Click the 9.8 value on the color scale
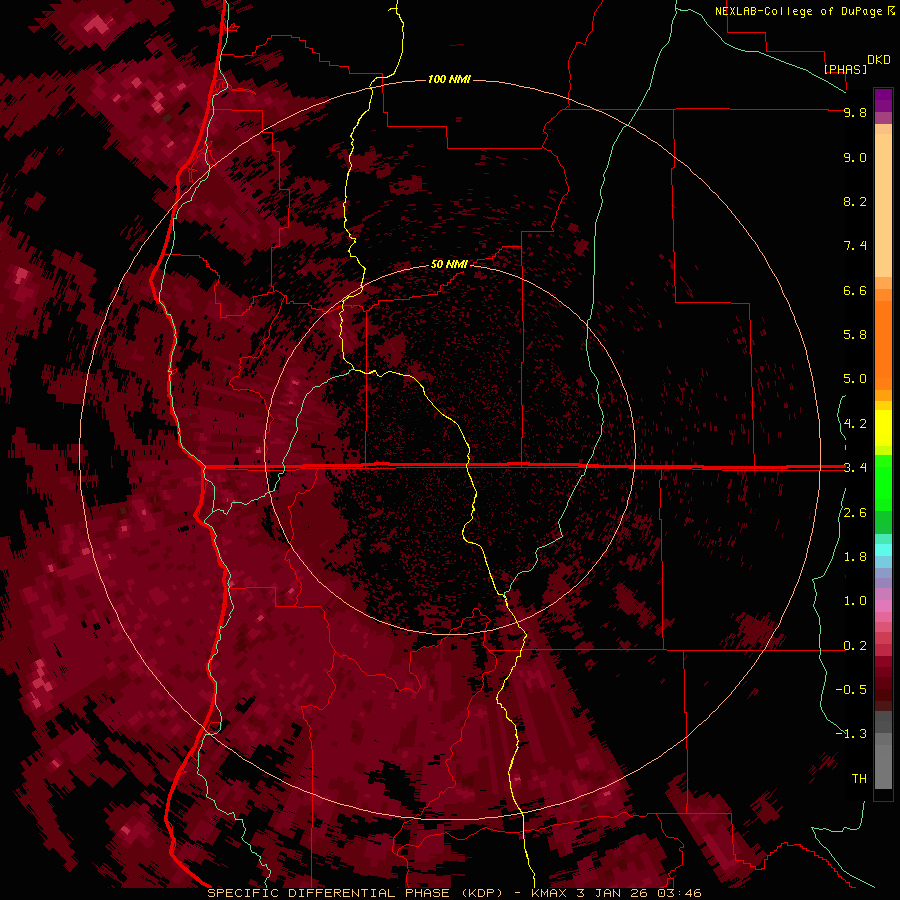This screenshot has width=900, height=900. coord(855,112)
